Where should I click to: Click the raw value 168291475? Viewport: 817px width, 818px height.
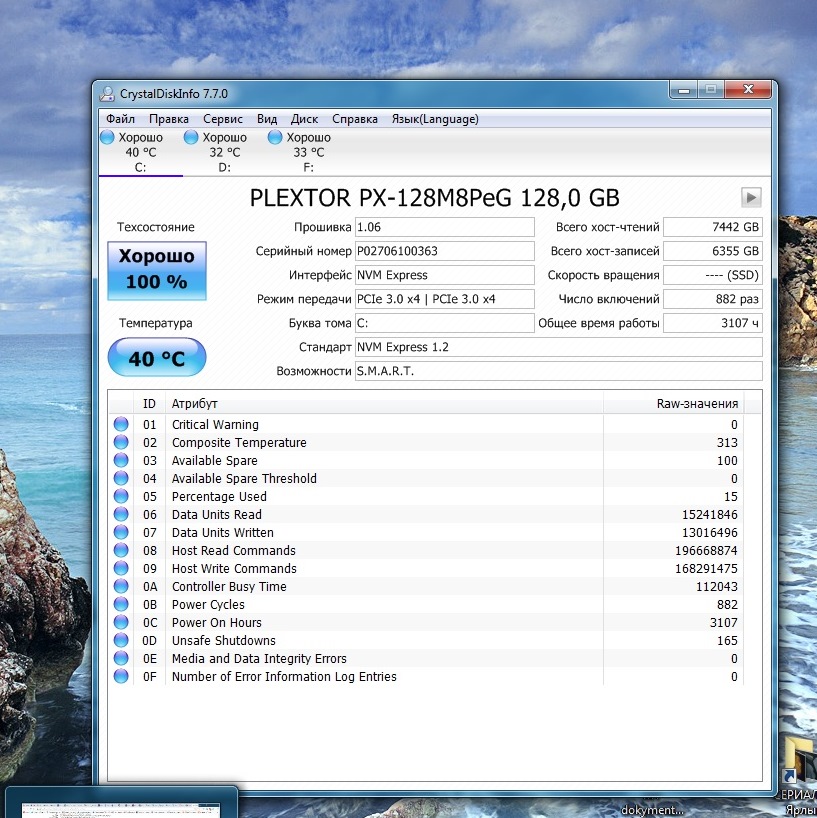(706, 569)
